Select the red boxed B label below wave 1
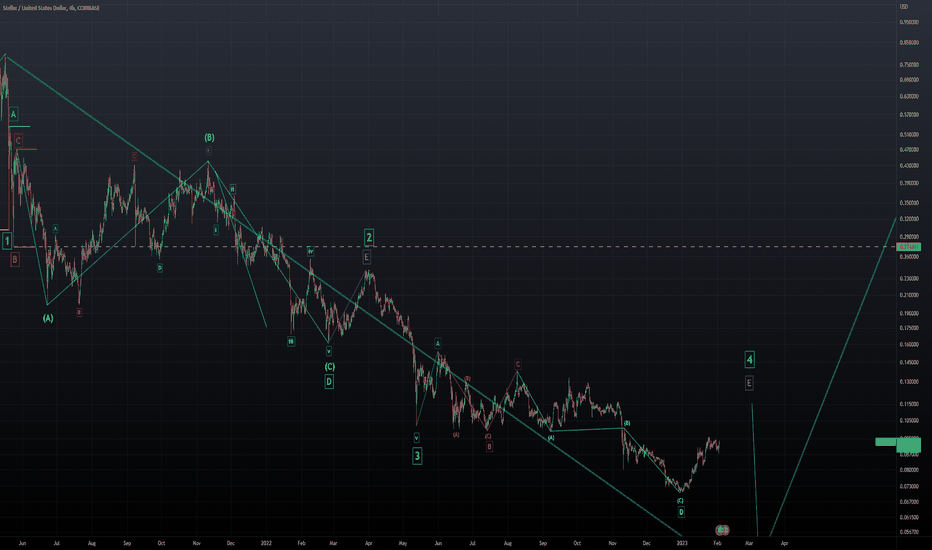 (x=15, y=259)
